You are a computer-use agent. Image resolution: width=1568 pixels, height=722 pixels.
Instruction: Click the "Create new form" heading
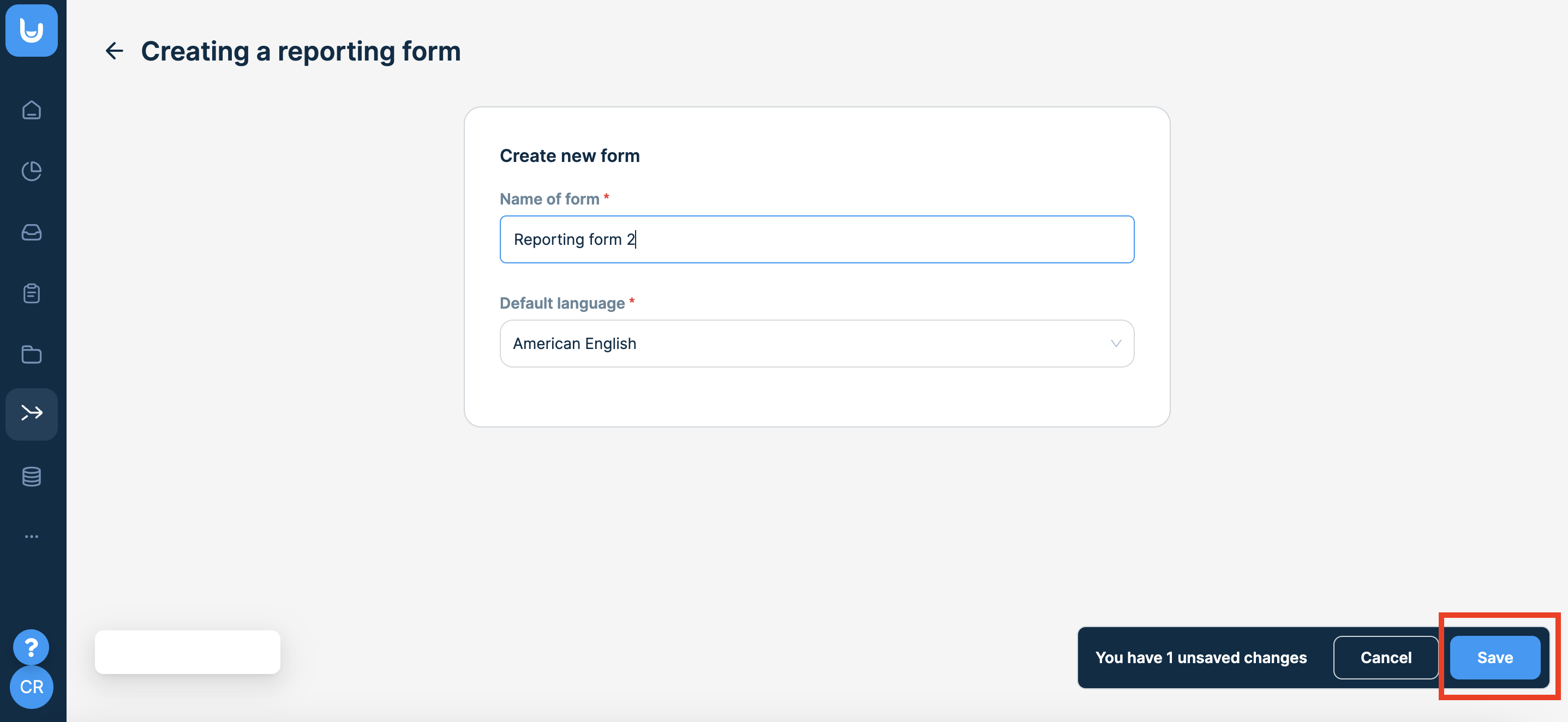click(569, 156)
